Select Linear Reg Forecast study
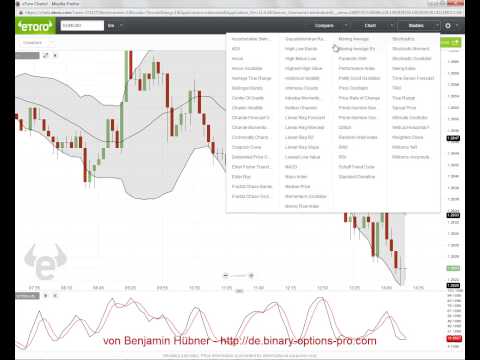The width and height of the screenshot is (480, 360). point(305,118)
